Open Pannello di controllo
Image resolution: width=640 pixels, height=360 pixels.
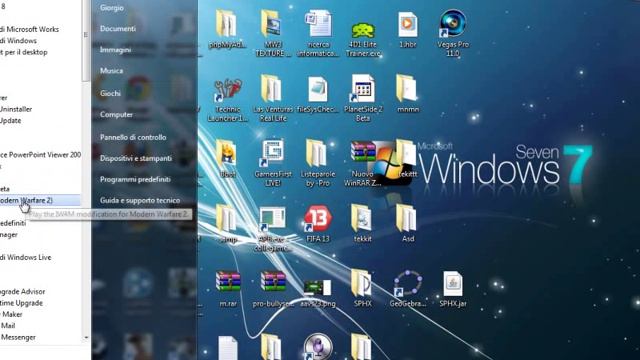tap(133, 138)
